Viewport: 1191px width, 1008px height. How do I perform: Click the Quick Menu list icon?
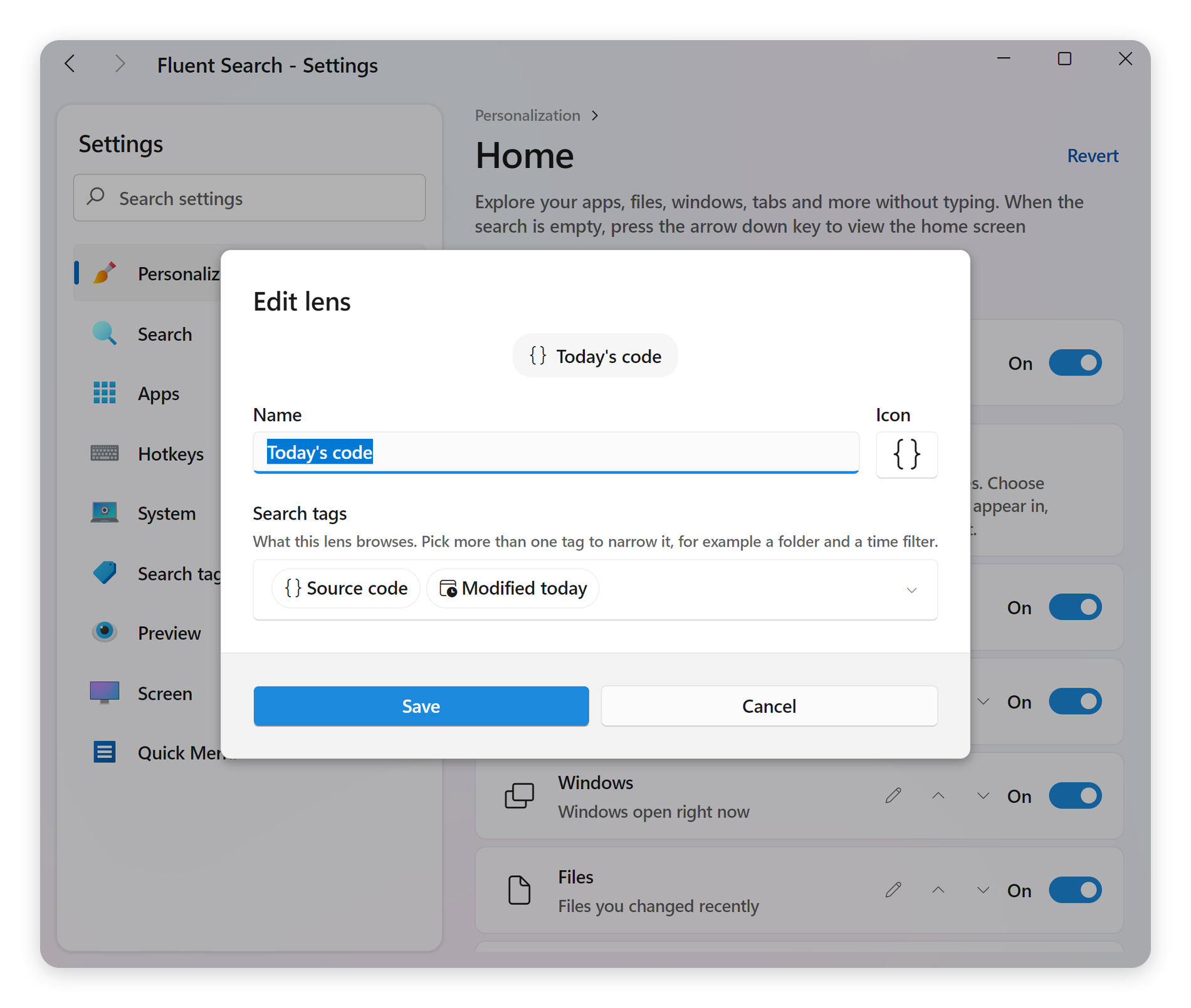[x=104, y=752]
